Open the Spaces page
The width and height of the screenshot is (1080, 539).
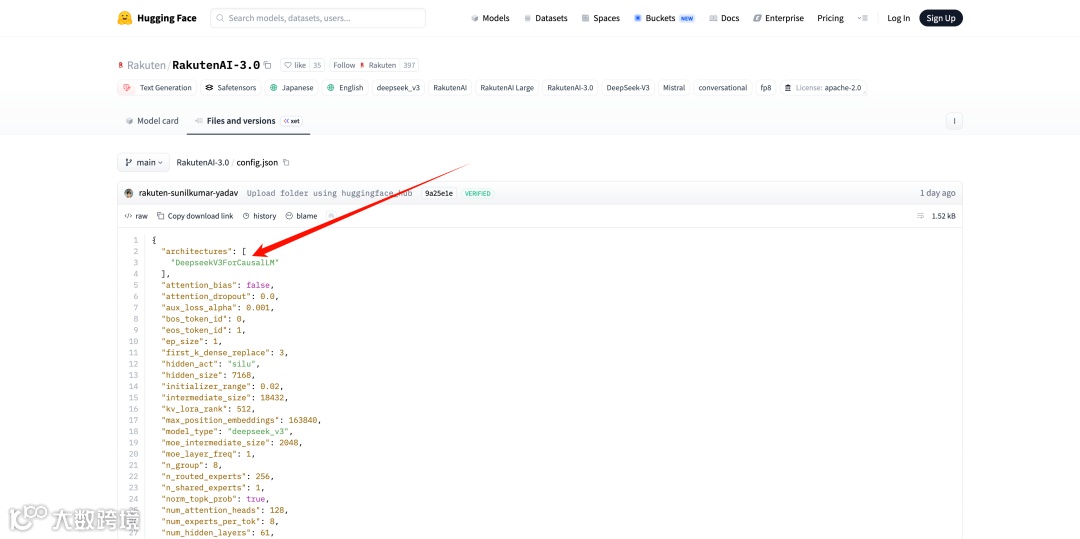click(x=601, y=18)
